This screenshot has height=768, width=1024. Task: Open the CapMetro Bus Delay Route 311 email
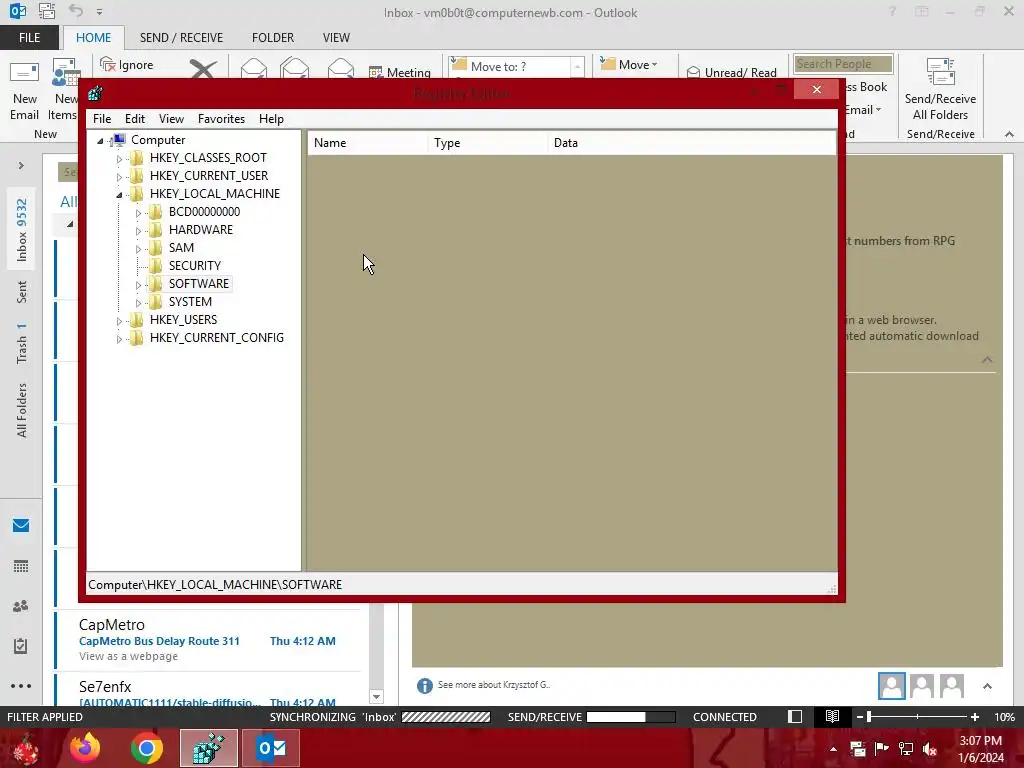click(x=208, y=641)
